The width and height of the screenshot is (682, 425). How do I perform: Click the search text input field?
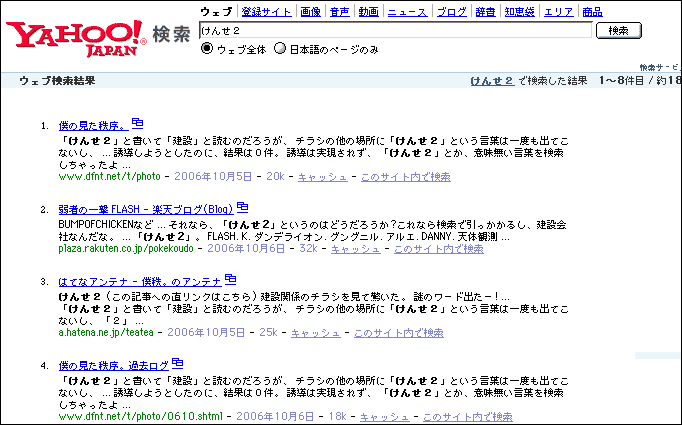(394, 31)
